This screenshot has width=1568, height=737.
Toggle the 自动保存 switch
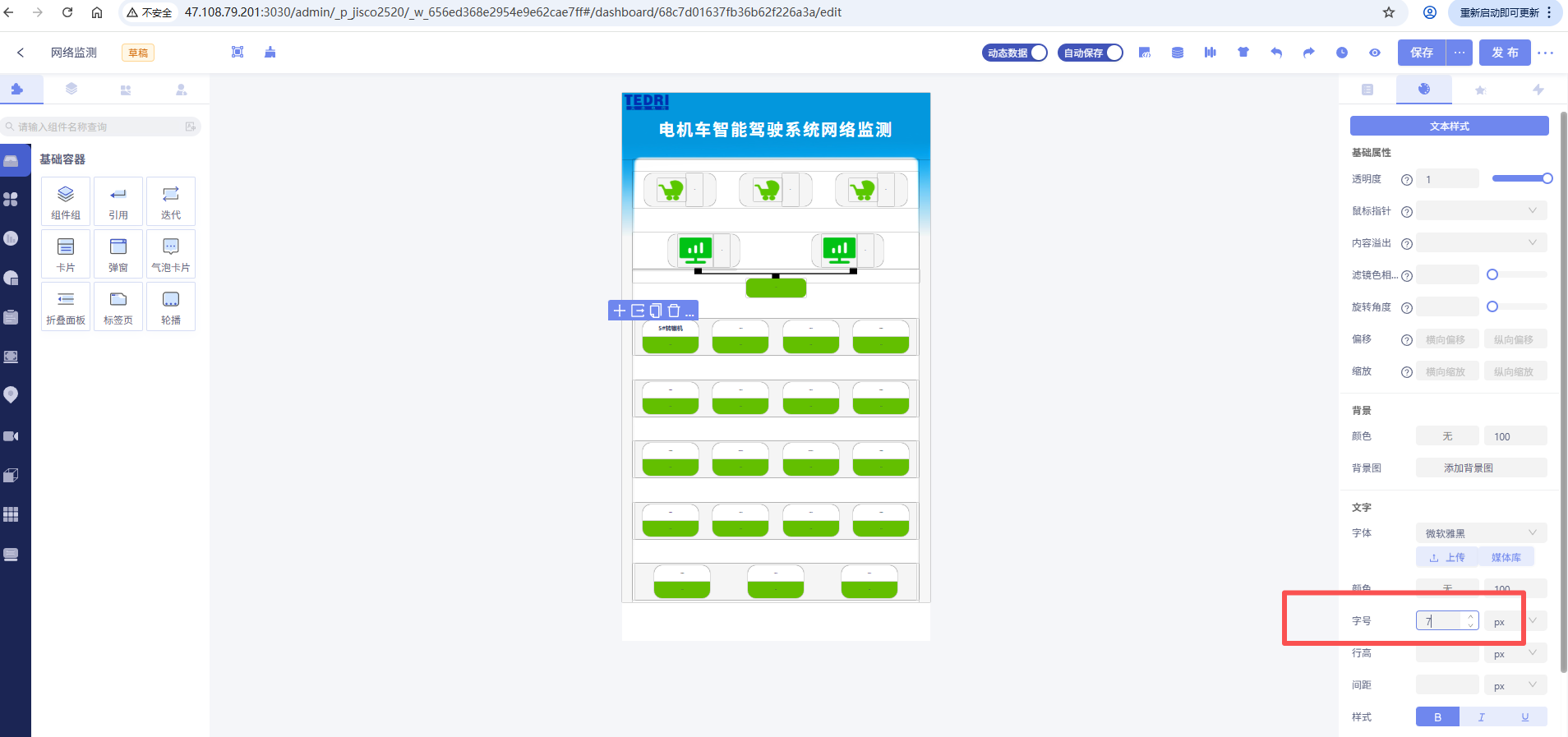tap(1091, 53)
